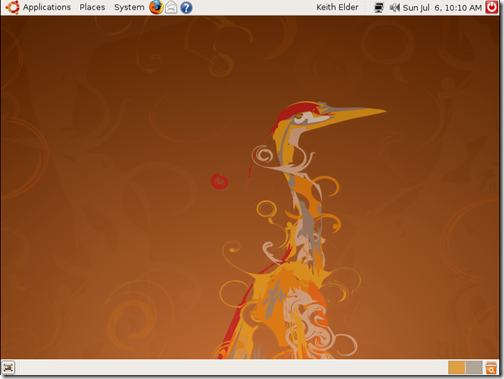Open the Places menu
Viewport: 504px width, 379px height.
(92, 7)
